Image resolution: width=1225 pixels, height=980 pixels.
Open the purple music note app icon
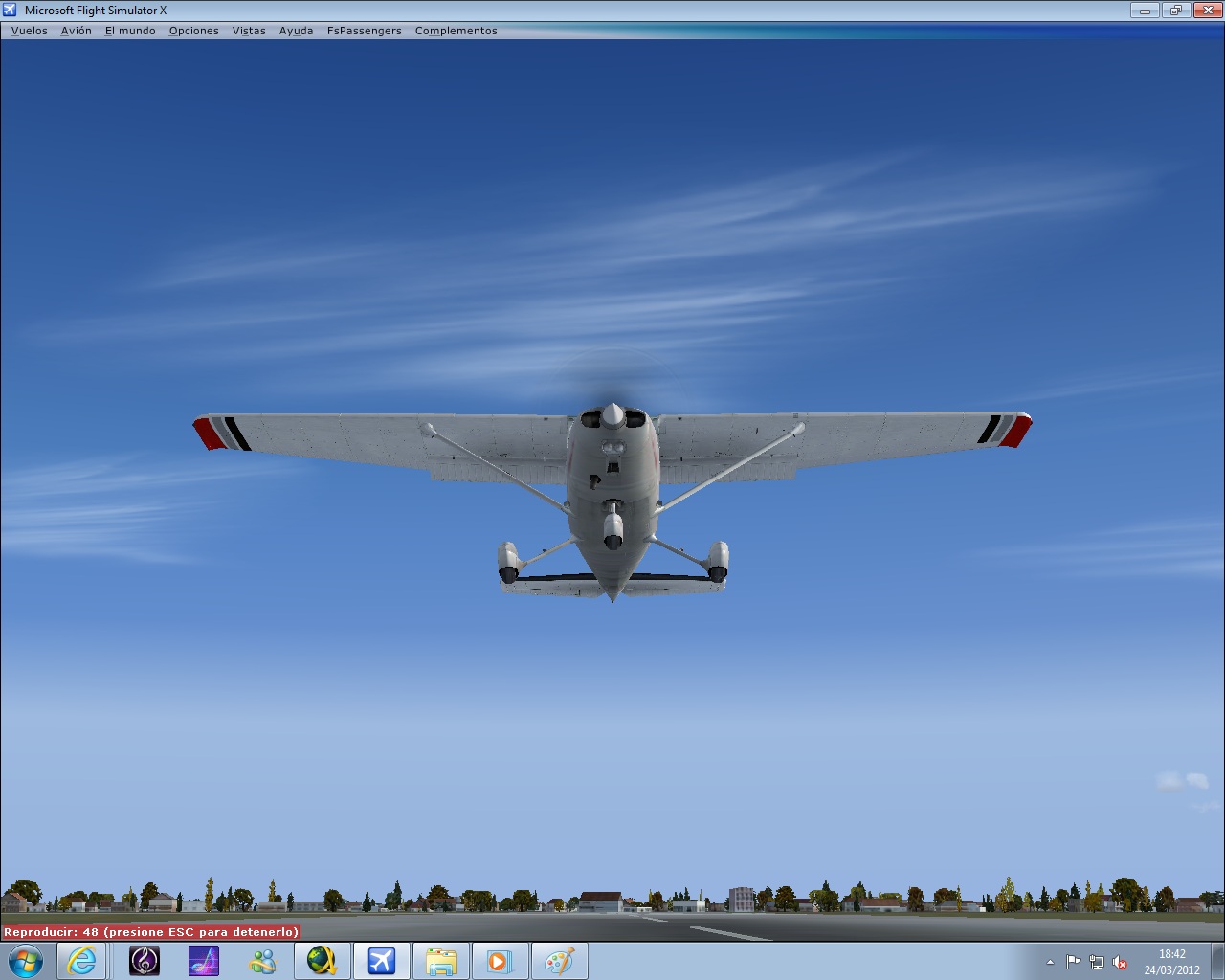point(204,961)
